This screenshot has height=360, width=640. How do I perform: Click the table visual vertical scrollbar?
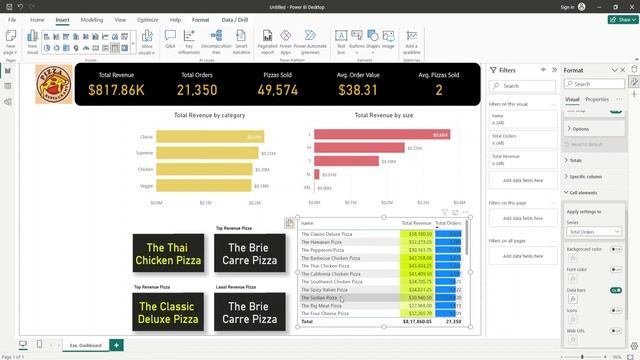[x=467, y=238]
